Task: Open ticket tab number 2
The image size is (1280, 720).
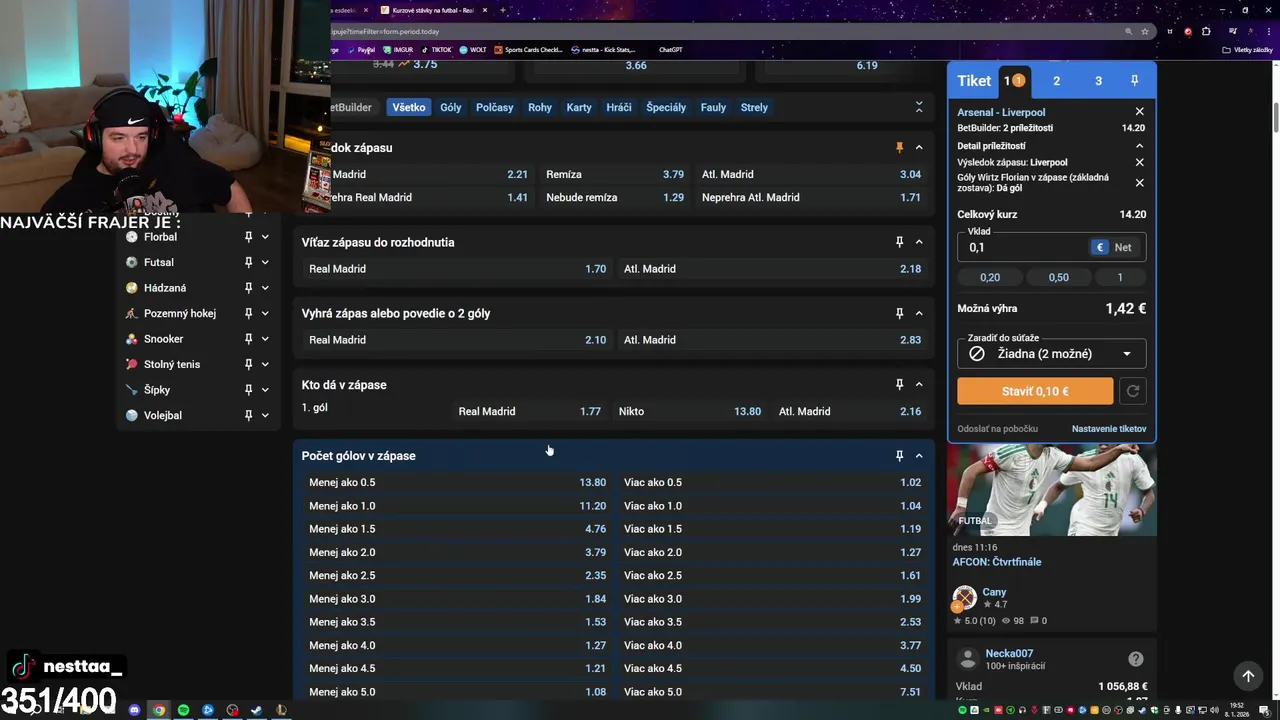Action: (1056, 81)
